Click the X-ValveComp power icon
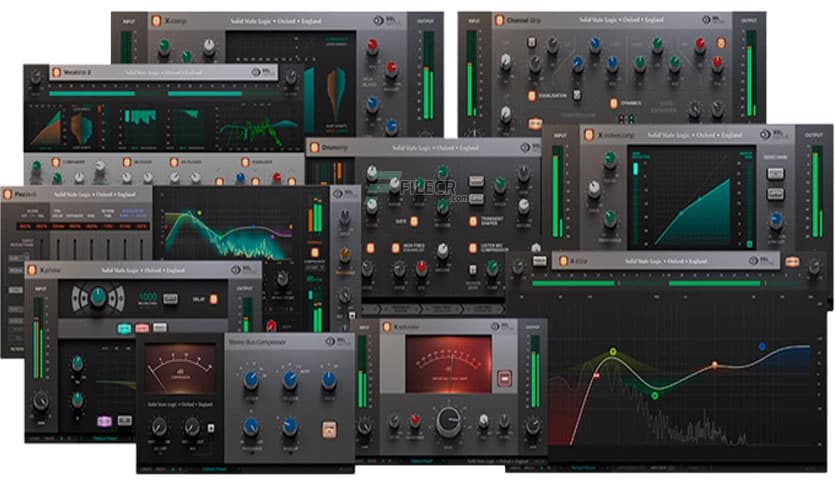The width and height of the screenshot is (836, 484). tap(589, 135)
